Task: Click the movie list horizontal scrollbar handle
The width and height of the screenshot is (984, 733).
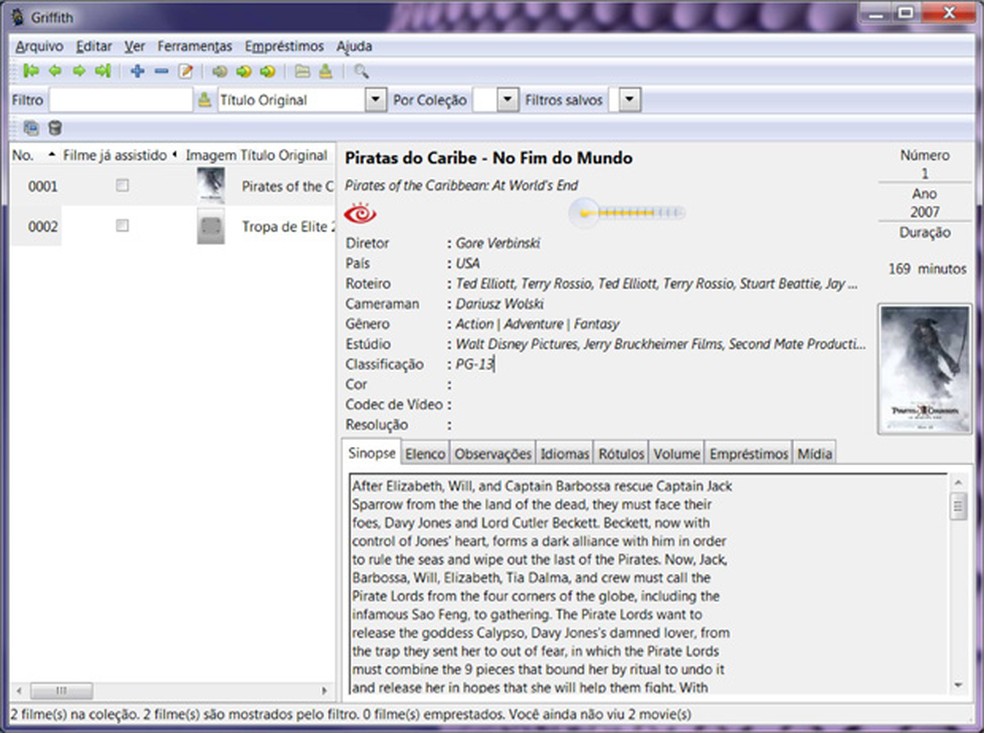Action: tap(62, 690)
